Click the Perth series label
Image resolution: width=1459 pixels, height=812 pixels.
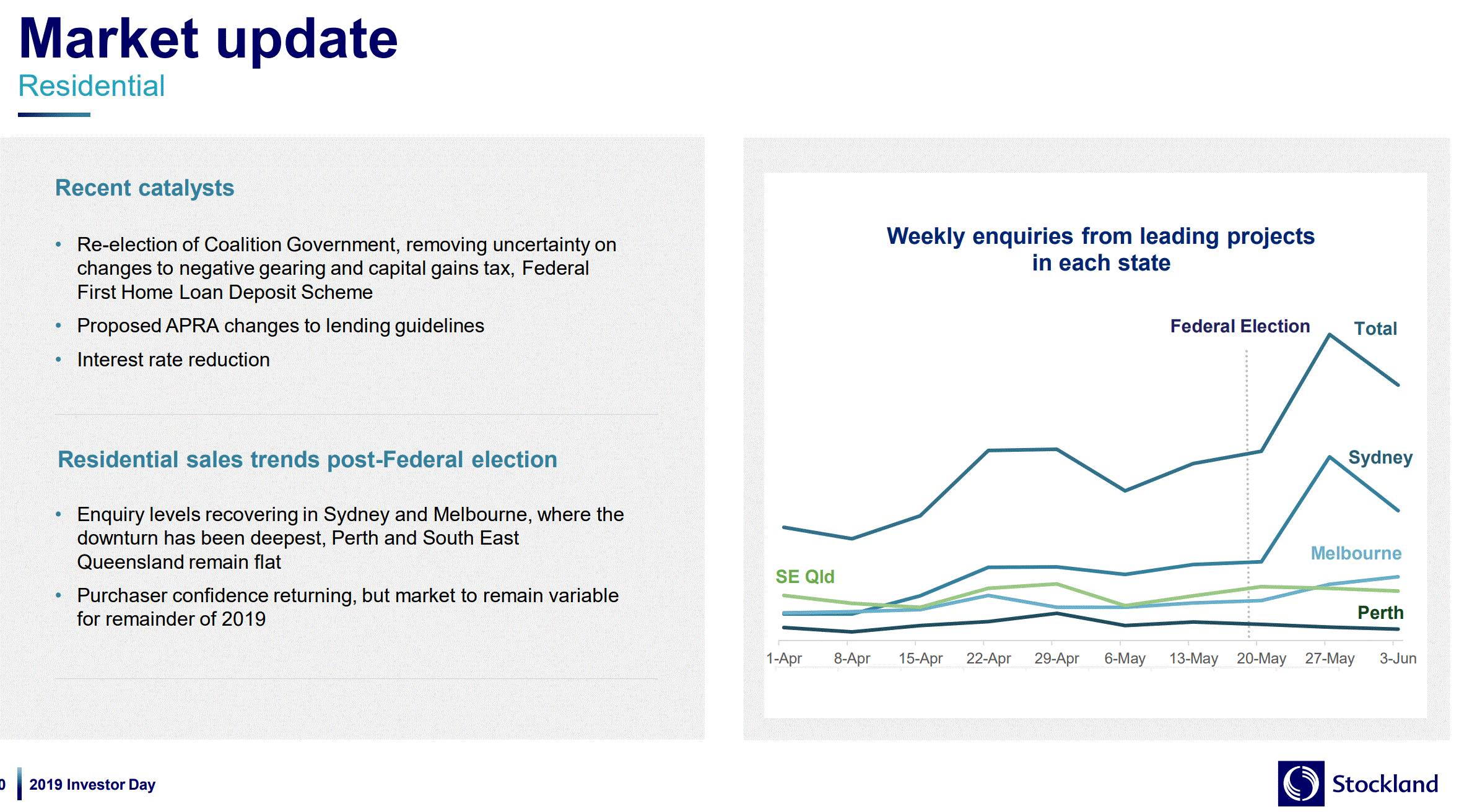1380,613
